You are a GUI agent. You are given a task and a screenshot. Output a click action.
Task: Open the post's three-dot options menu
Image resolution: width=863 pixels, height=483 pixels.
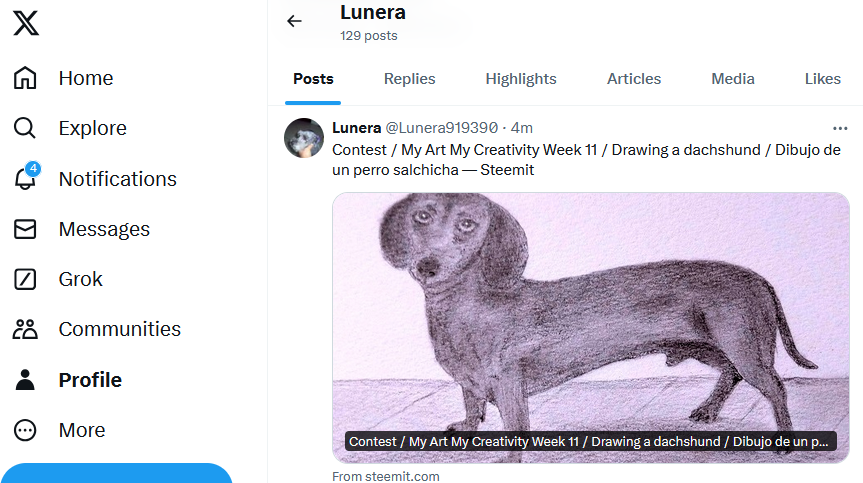click(x=840, y=128)
